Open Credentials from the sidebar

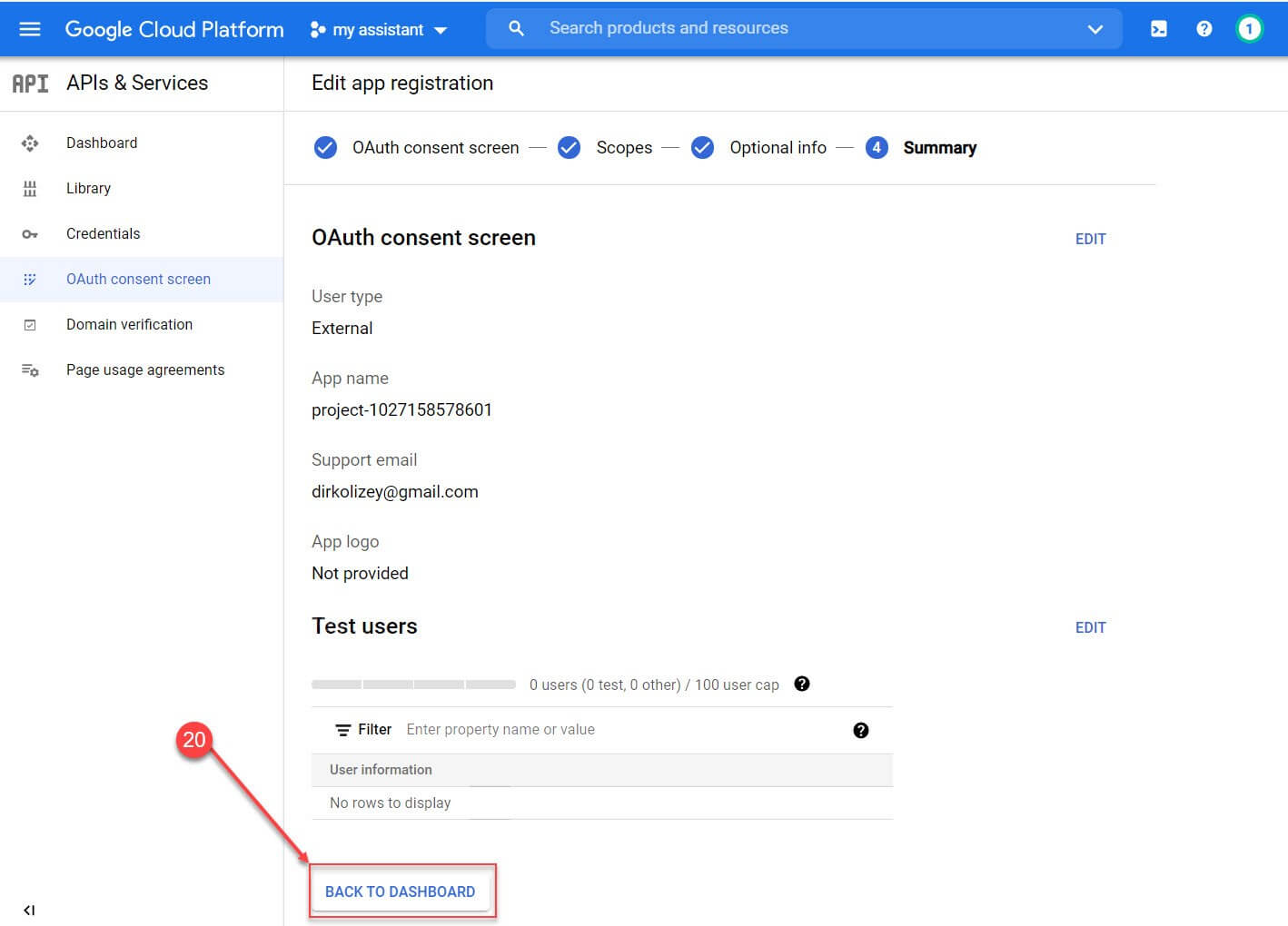(x=104, y=233)
